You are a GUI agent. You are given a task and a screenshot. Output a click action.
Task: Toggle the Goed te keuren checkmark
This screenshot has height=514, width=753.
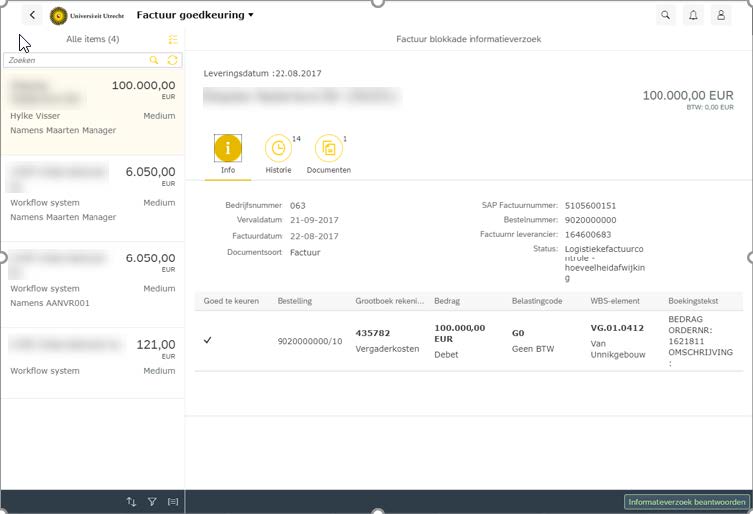click(x=208, y=340)
